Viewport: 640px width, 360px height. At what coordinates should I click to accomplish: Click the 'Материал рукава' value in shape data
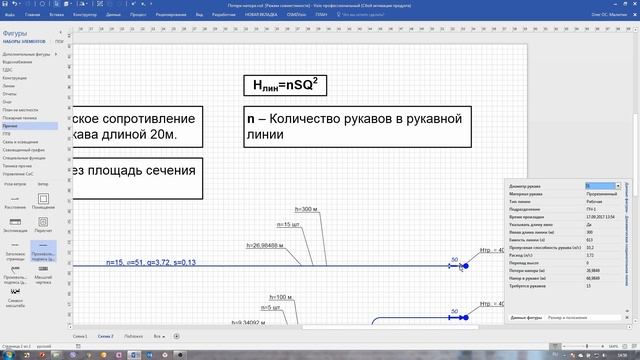602,194
